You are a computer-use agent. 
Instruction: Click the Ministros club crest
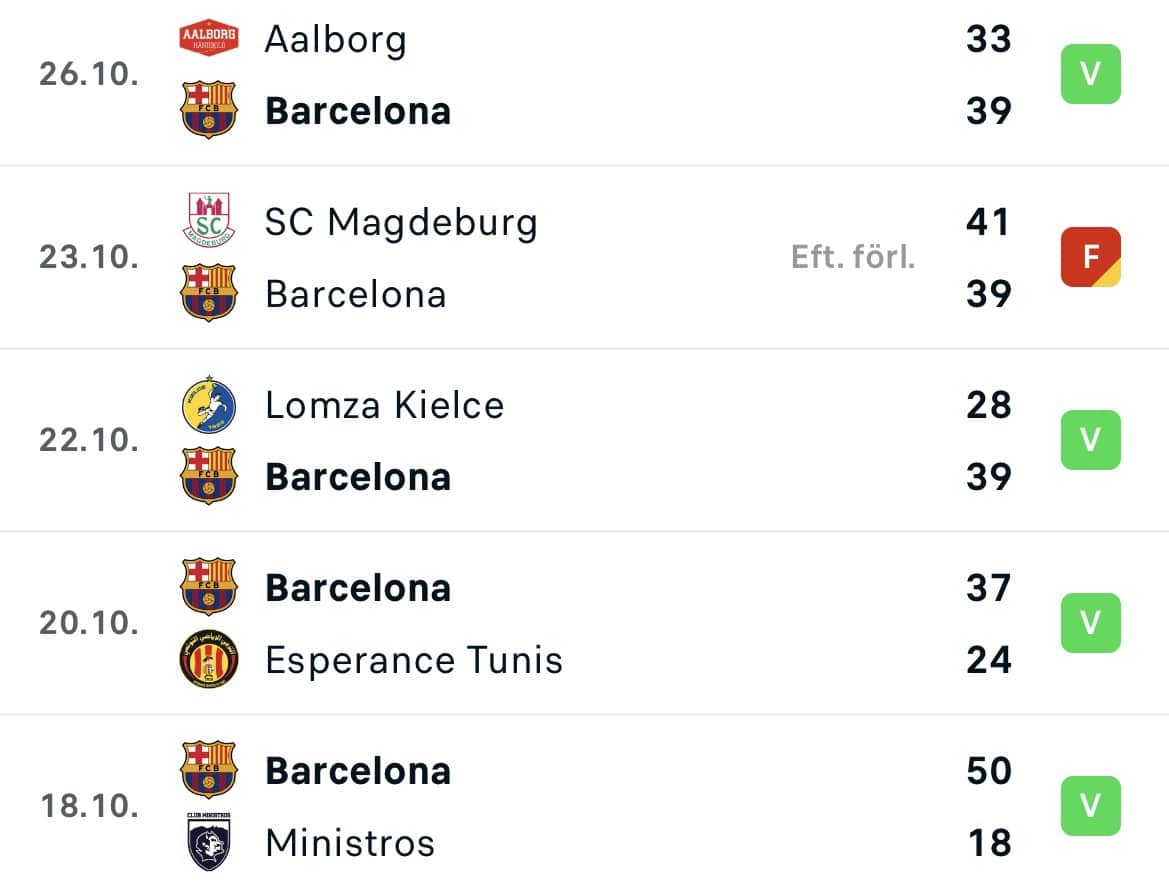coord(209,842)
